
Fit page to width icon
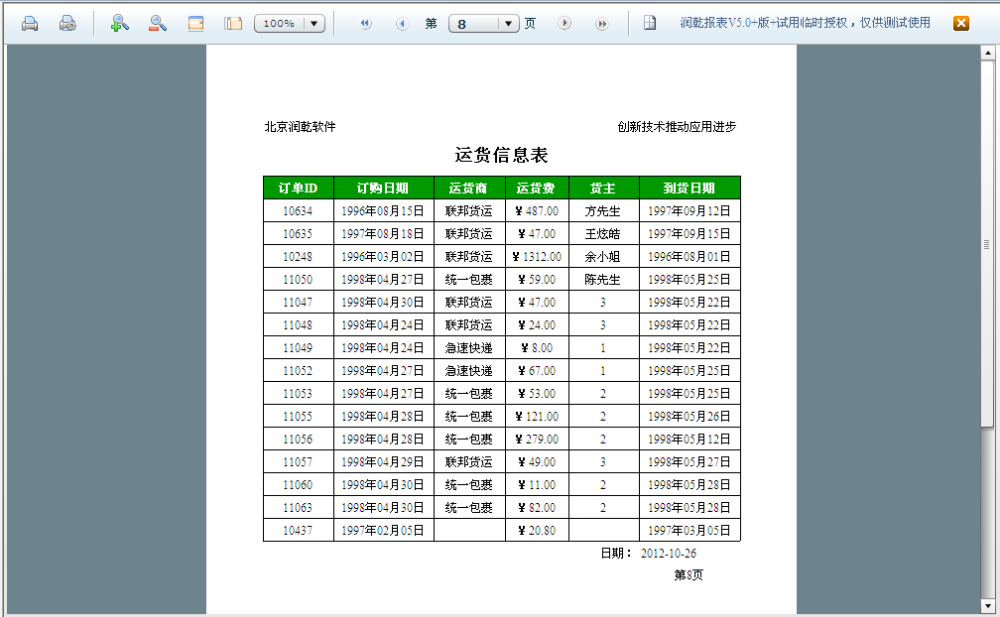coord(196,24)
